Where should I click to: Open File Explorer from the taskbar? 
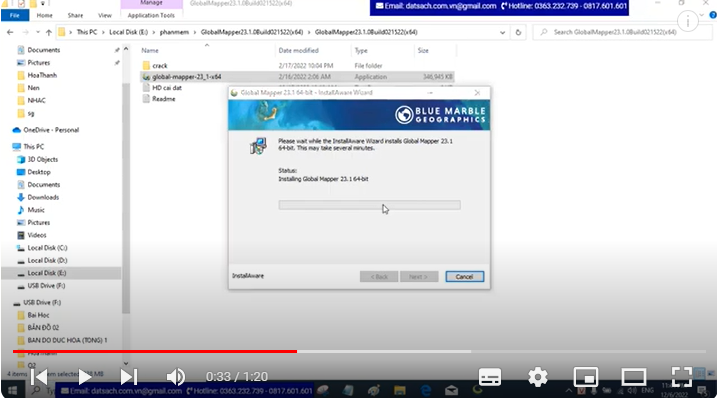click(x=400, y=391)
